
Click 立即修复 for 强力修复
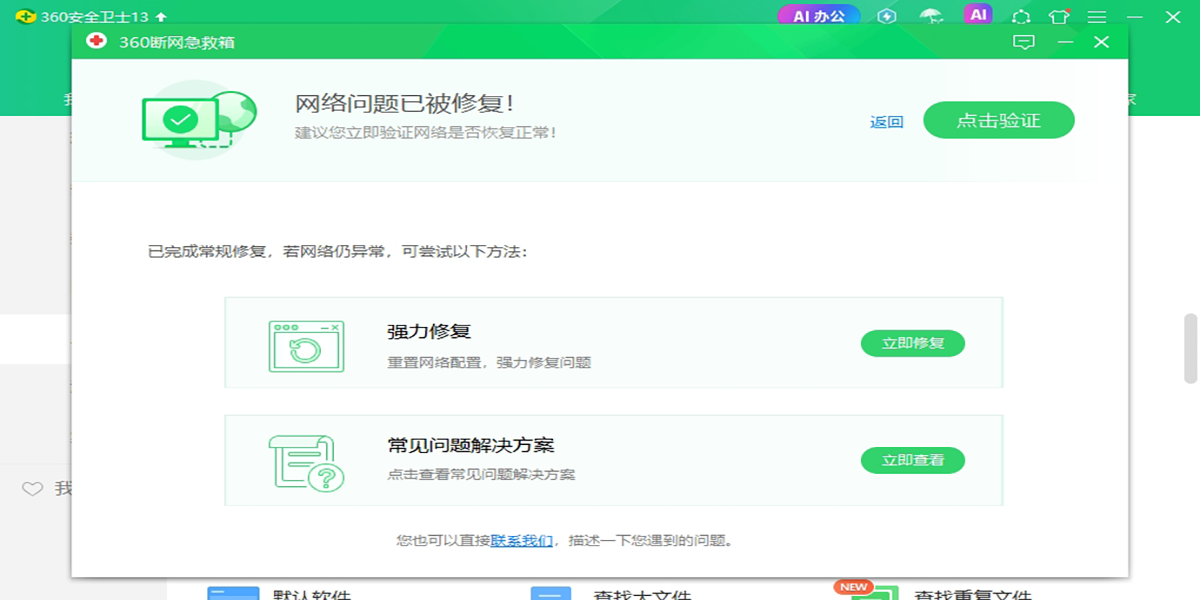tap(912, 343)
